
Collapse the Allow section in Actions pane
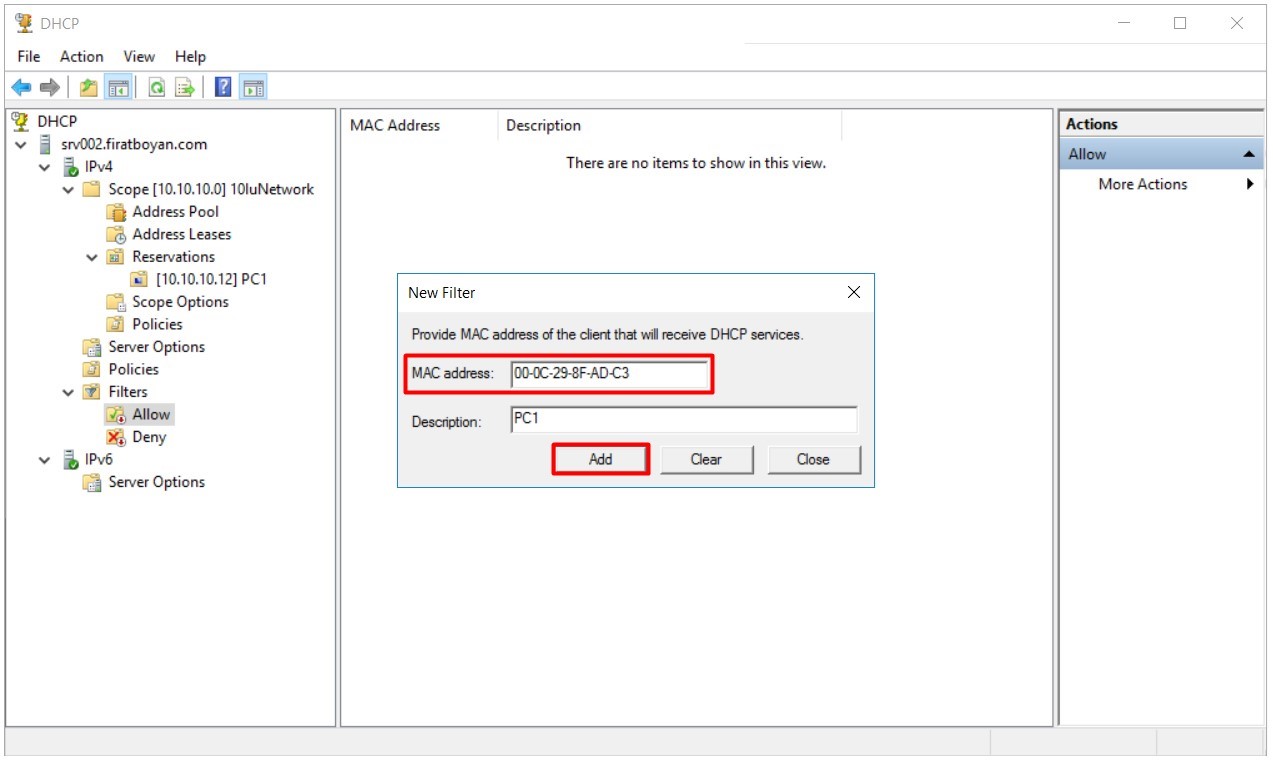click(1249, 154)
